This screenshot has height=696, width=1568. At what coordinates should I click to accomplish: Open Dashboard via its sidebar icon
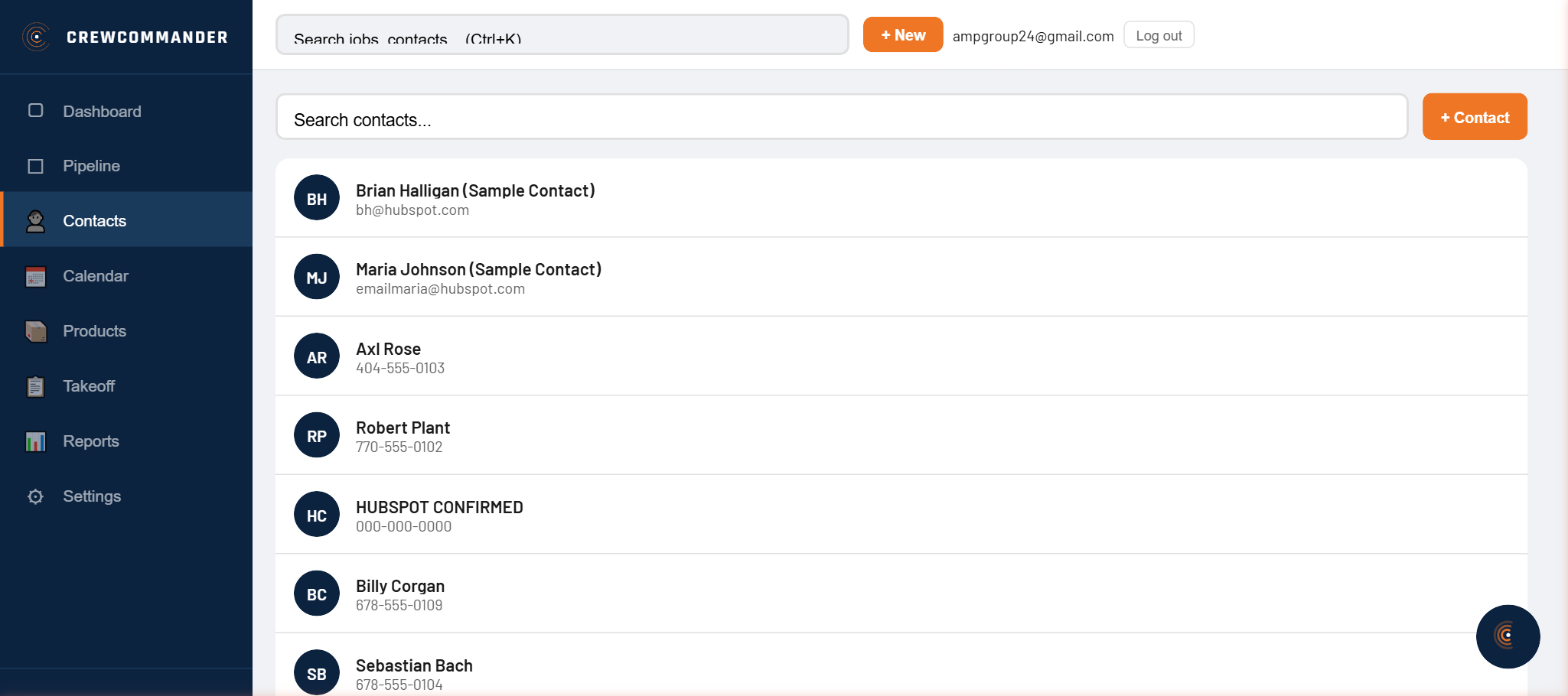coord(35,111)
